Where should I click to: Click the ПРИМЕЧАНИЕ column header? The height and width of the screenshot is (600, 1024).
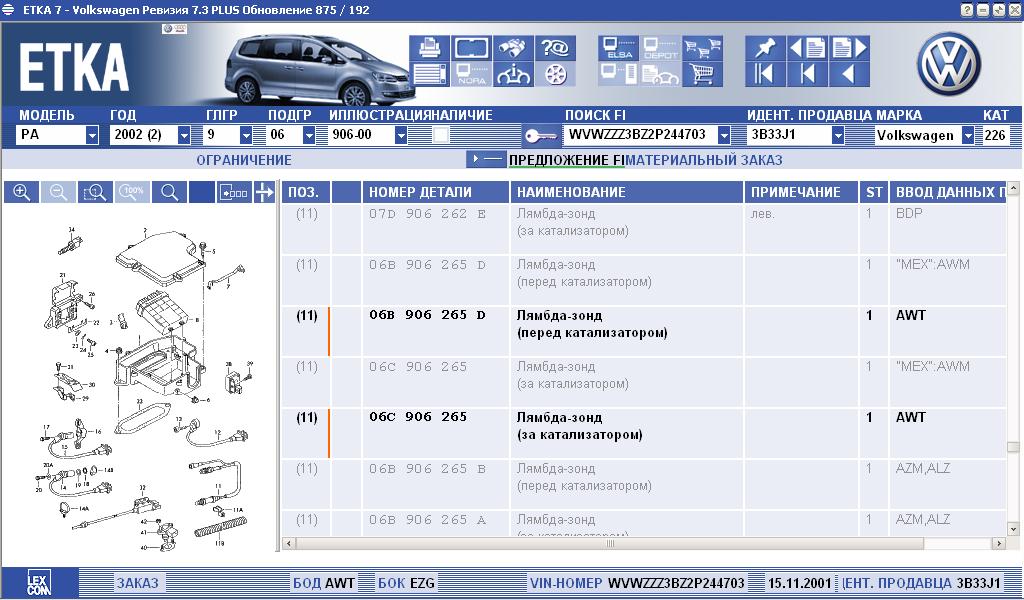[x=801, y=193]
